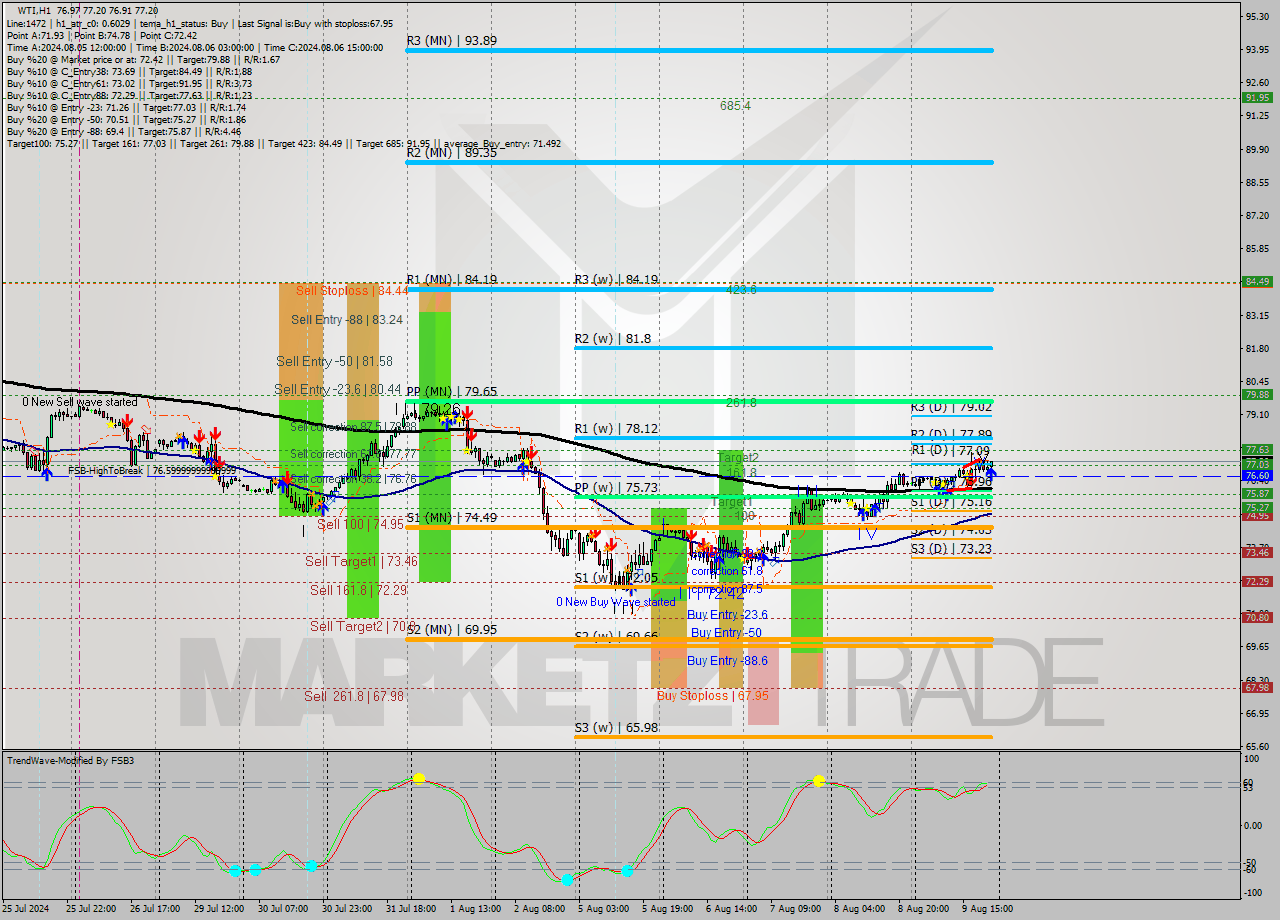The image size is (1280, 920).
Task: Click the blue 76.60 current price tag
Action: 1256,476
